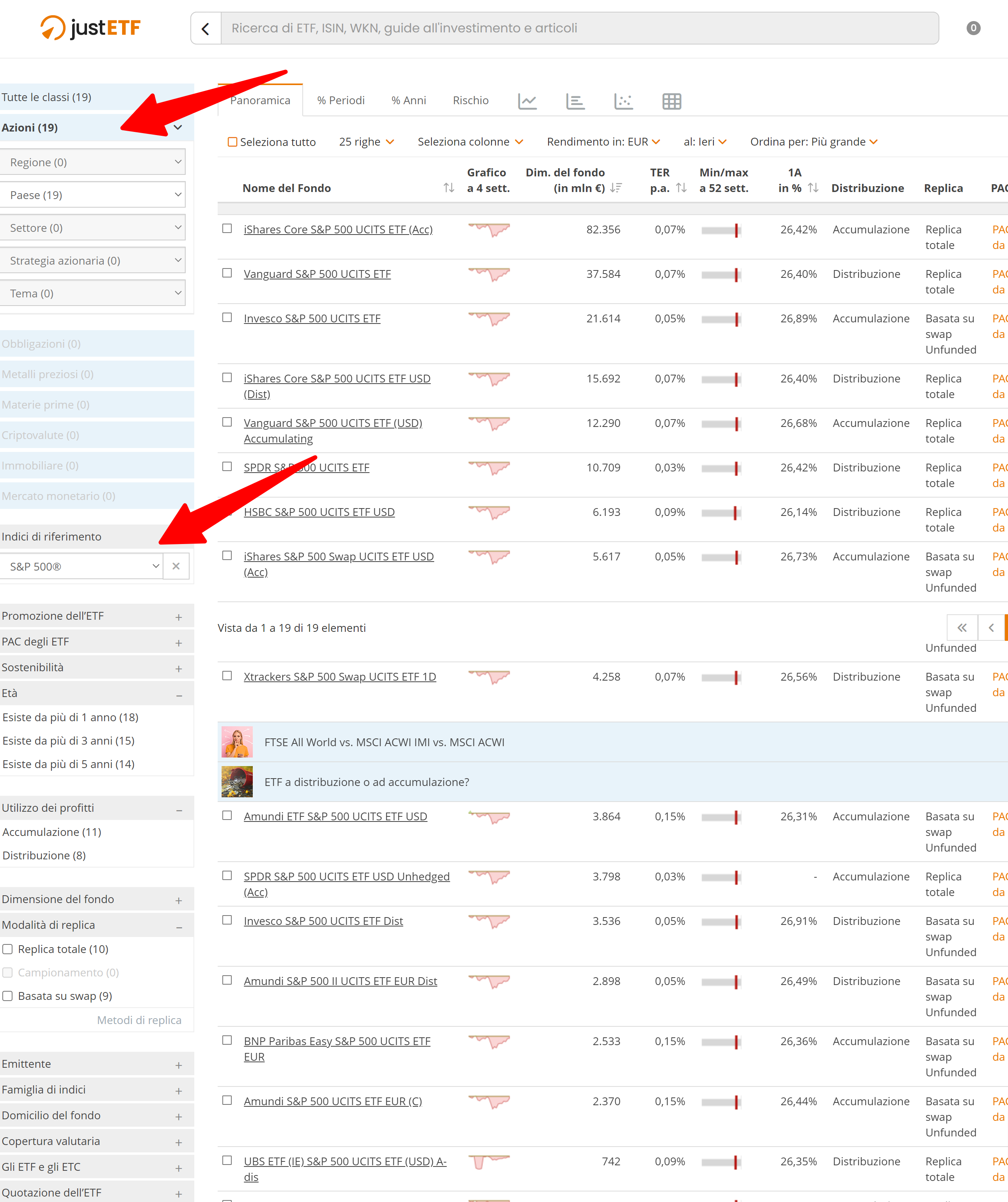Sort by Dim. del fondo icon
Viewport: 1008px width, 1202px height.
[x=616, y=188]
